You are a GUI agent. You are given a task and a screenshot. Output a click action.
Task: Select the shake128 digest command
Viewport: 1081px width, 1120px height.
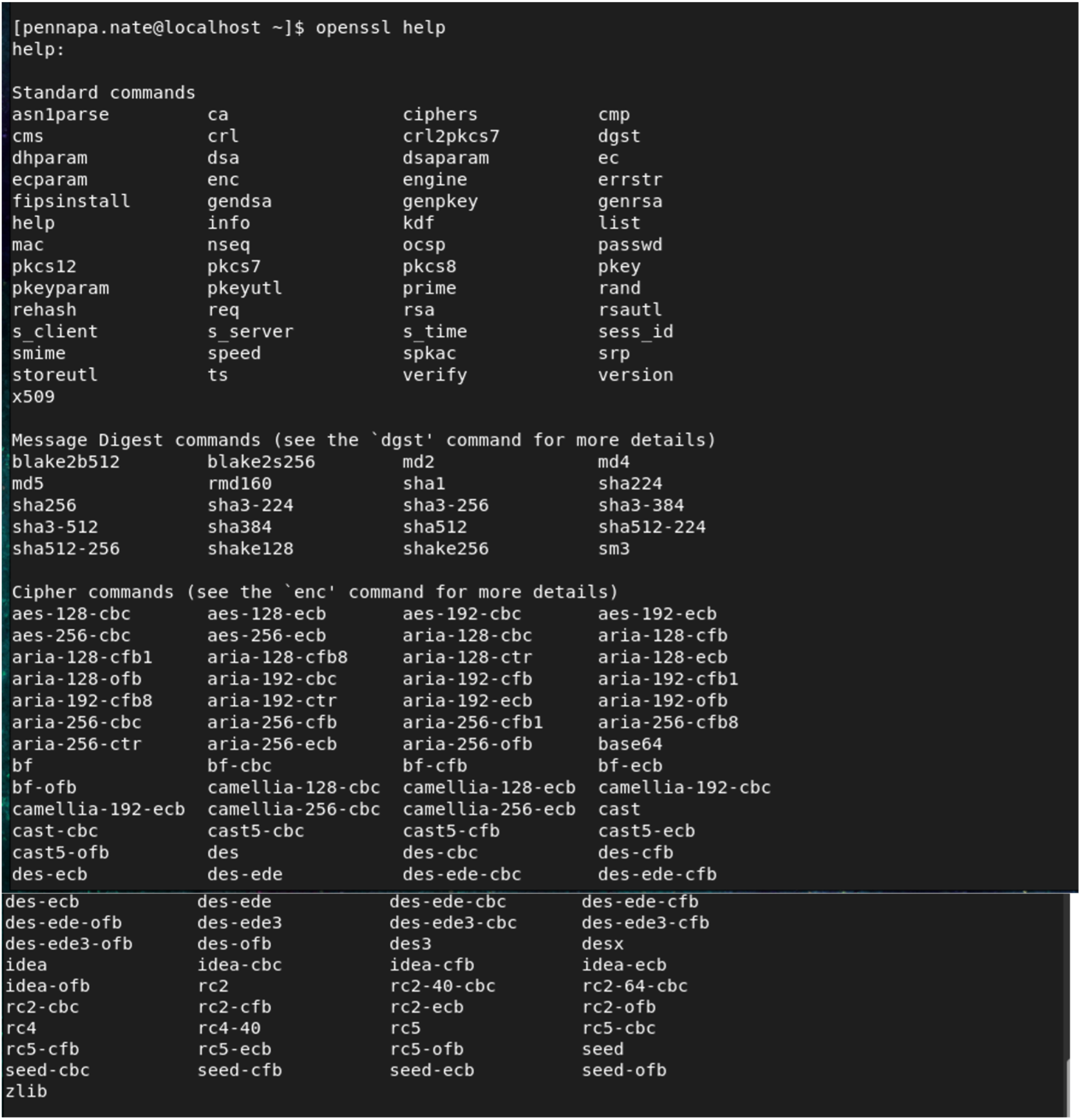250,548
